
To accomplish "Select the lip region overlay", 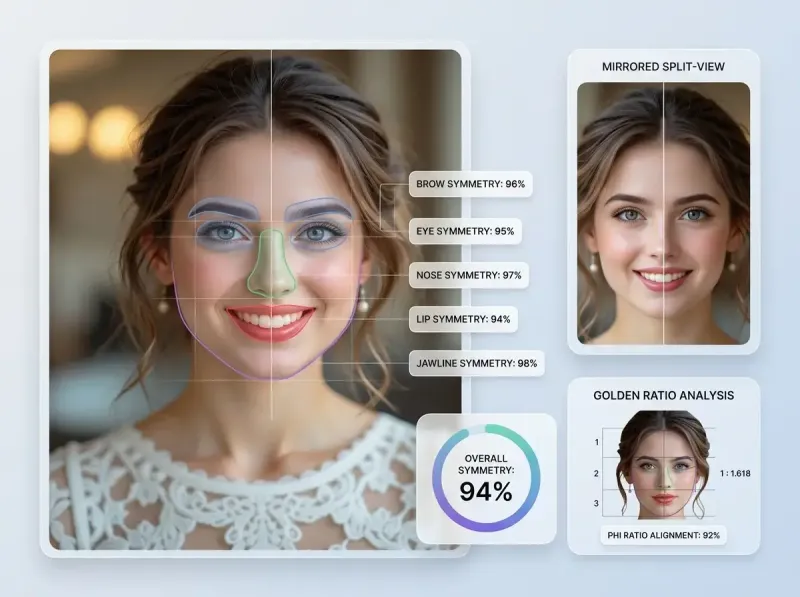I will pyautogui.click(x=270, y=322).
